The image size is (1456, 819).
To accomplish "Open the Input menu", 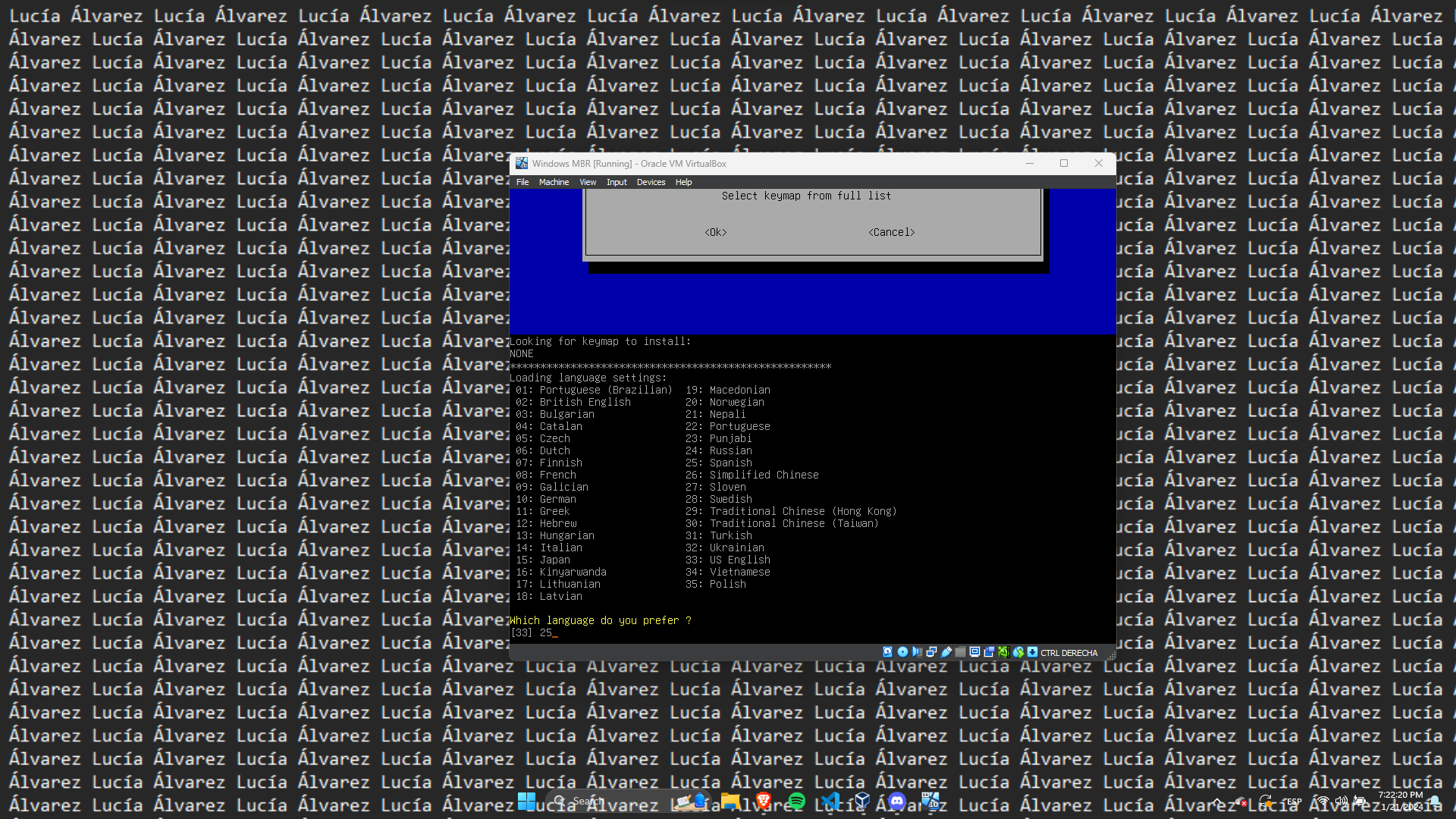I will 617,182.
